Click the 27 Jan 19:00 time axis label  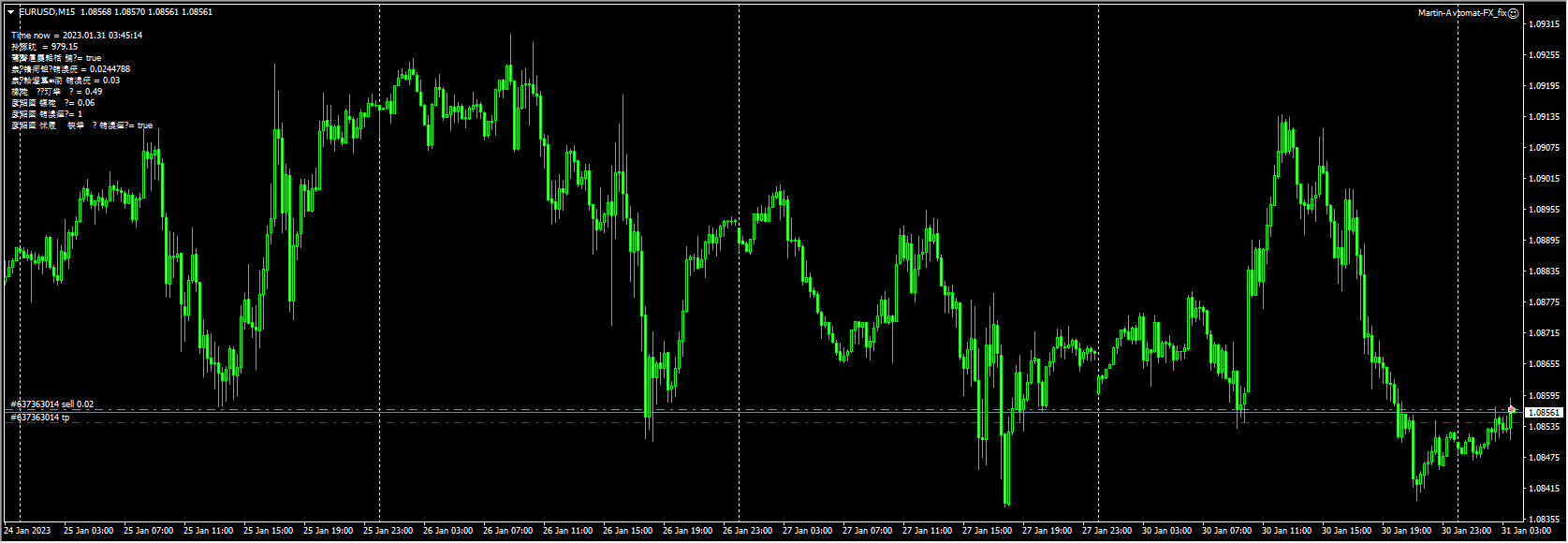tap(1048, 531)
